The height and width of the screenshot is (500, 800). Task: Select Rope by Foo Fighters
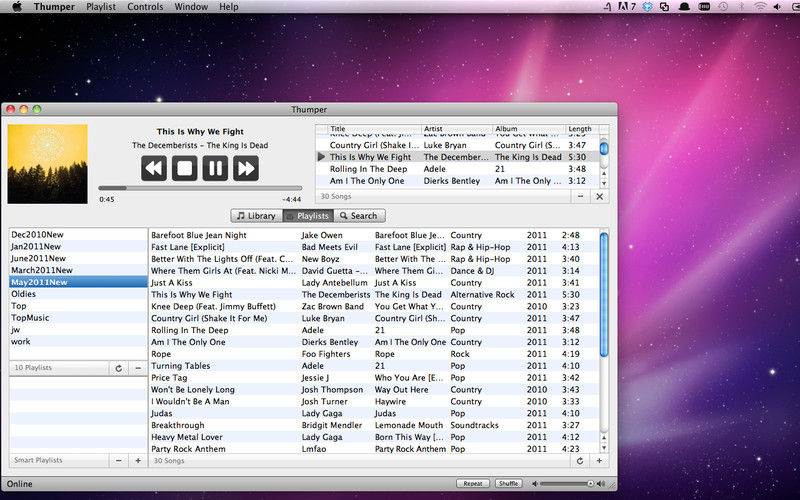point(373,354)
